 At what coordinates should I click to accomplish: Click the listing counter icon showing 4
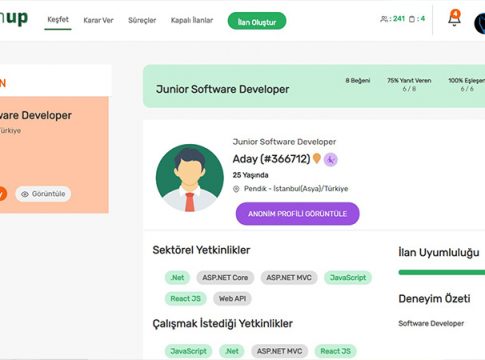point(412,19)
